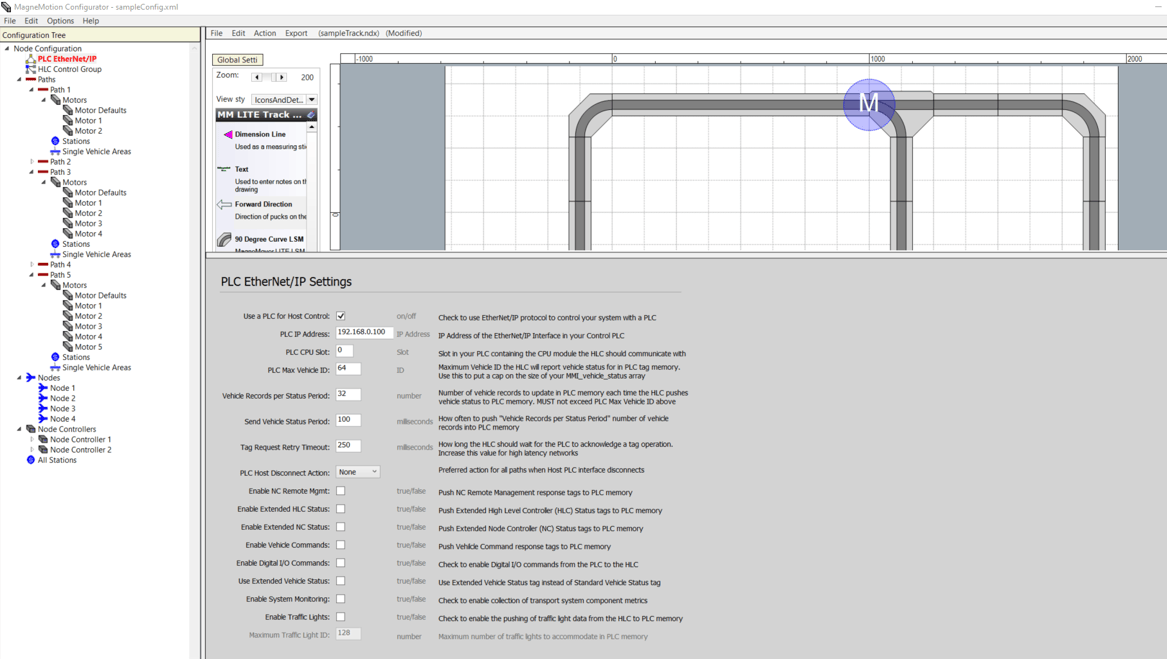The height and width of the screenshot is (659, 1167).
Task: Click the Global Settings button
Action: pyautogui.click(x=237, y=60)
